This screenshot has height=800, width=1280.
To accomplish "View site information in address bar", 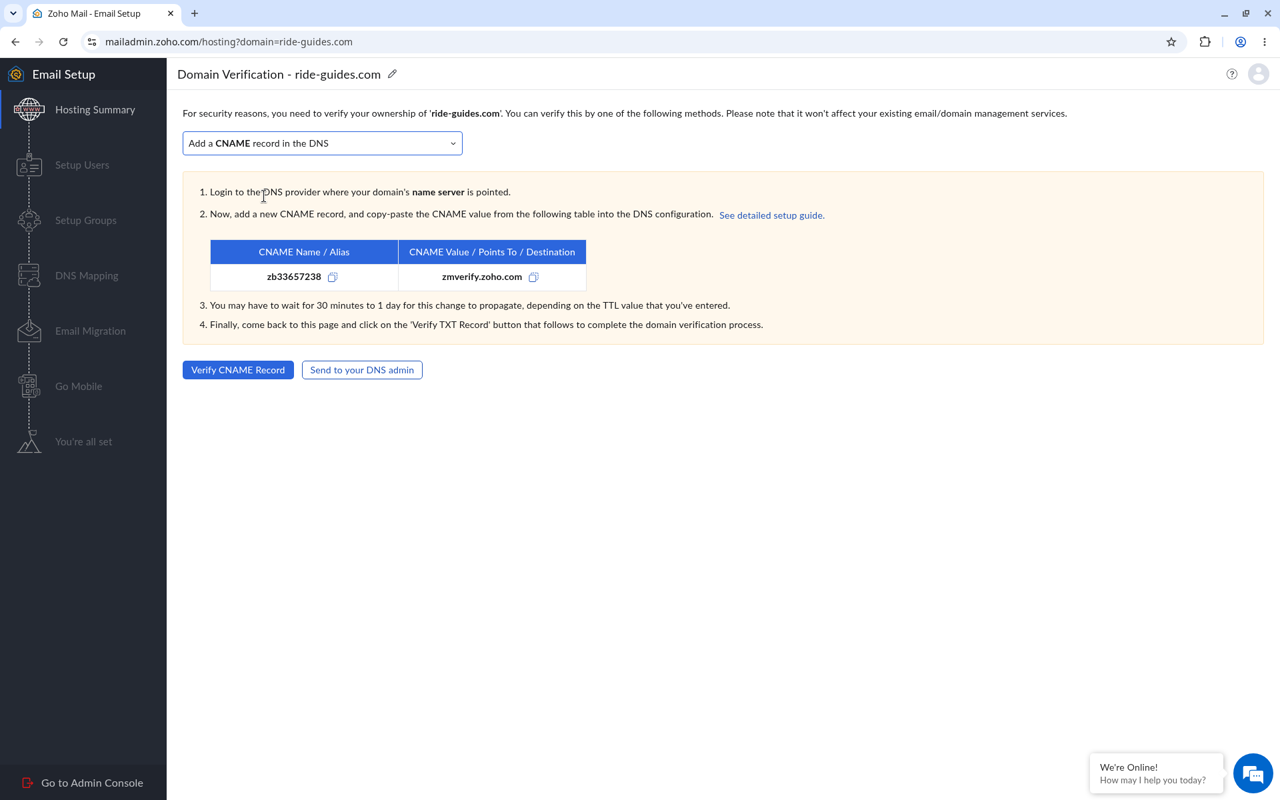I will [92, 42].
